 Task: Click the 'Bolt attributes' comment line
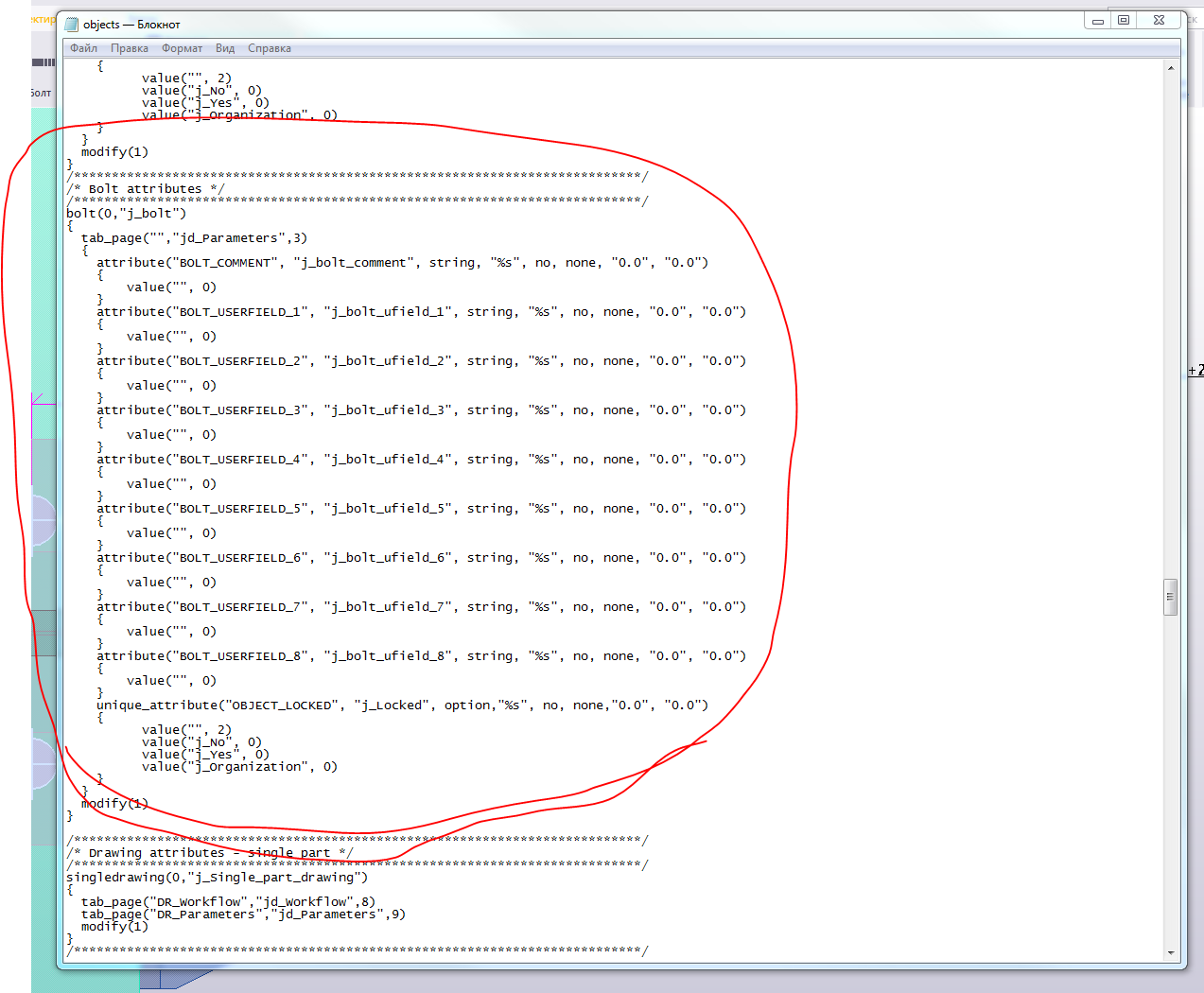click(x=146, y=189)
